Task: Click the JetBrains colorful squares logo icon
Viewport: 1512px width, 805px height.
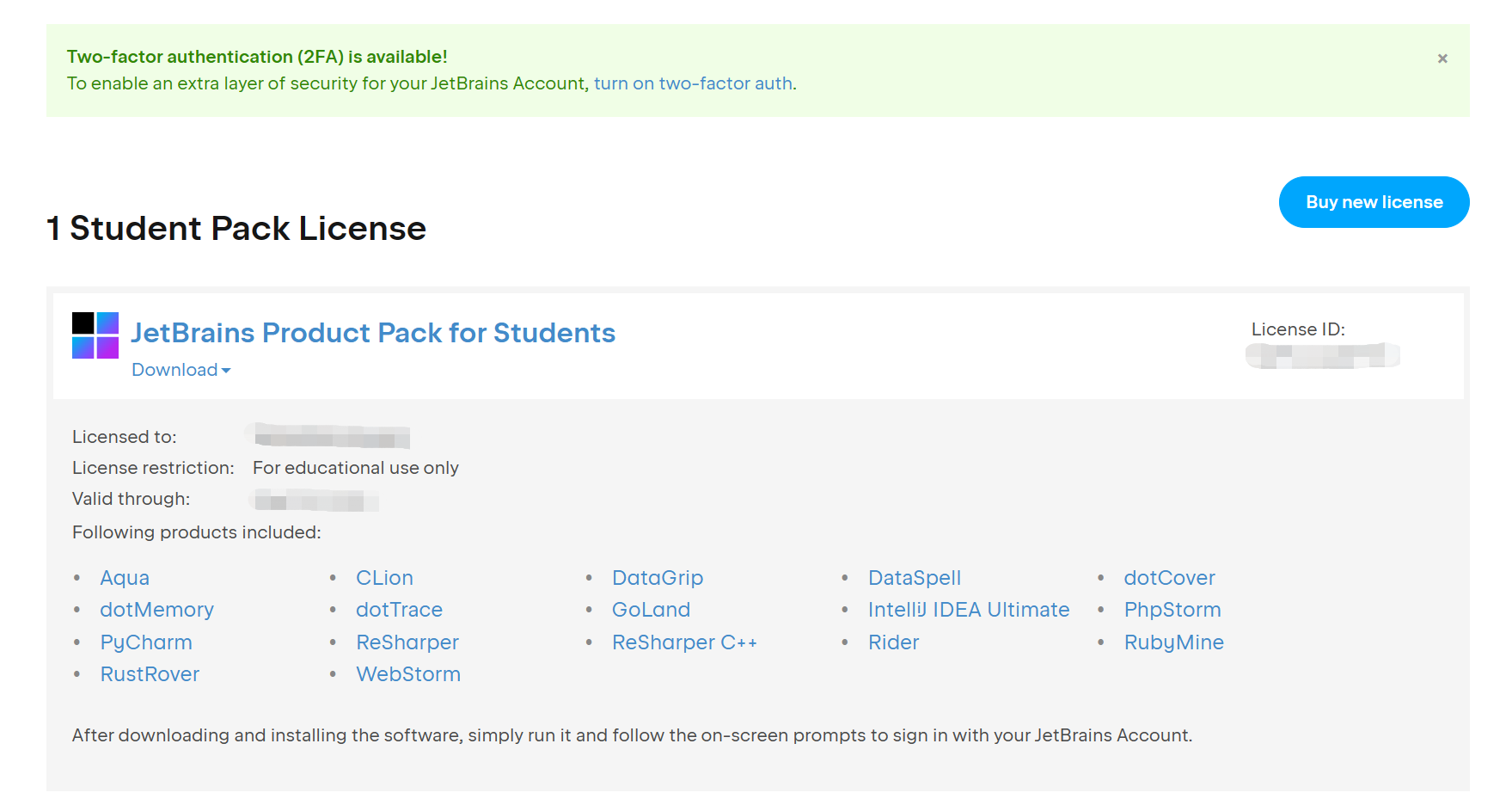Action: [x=95, y=335]
